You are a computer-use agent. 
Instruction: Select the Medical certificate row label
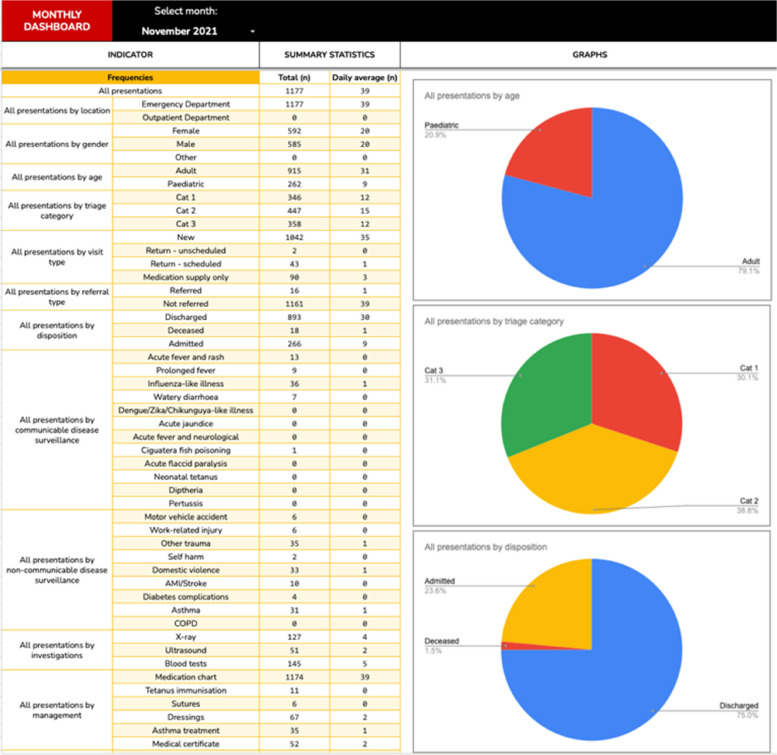coord(186,744)
